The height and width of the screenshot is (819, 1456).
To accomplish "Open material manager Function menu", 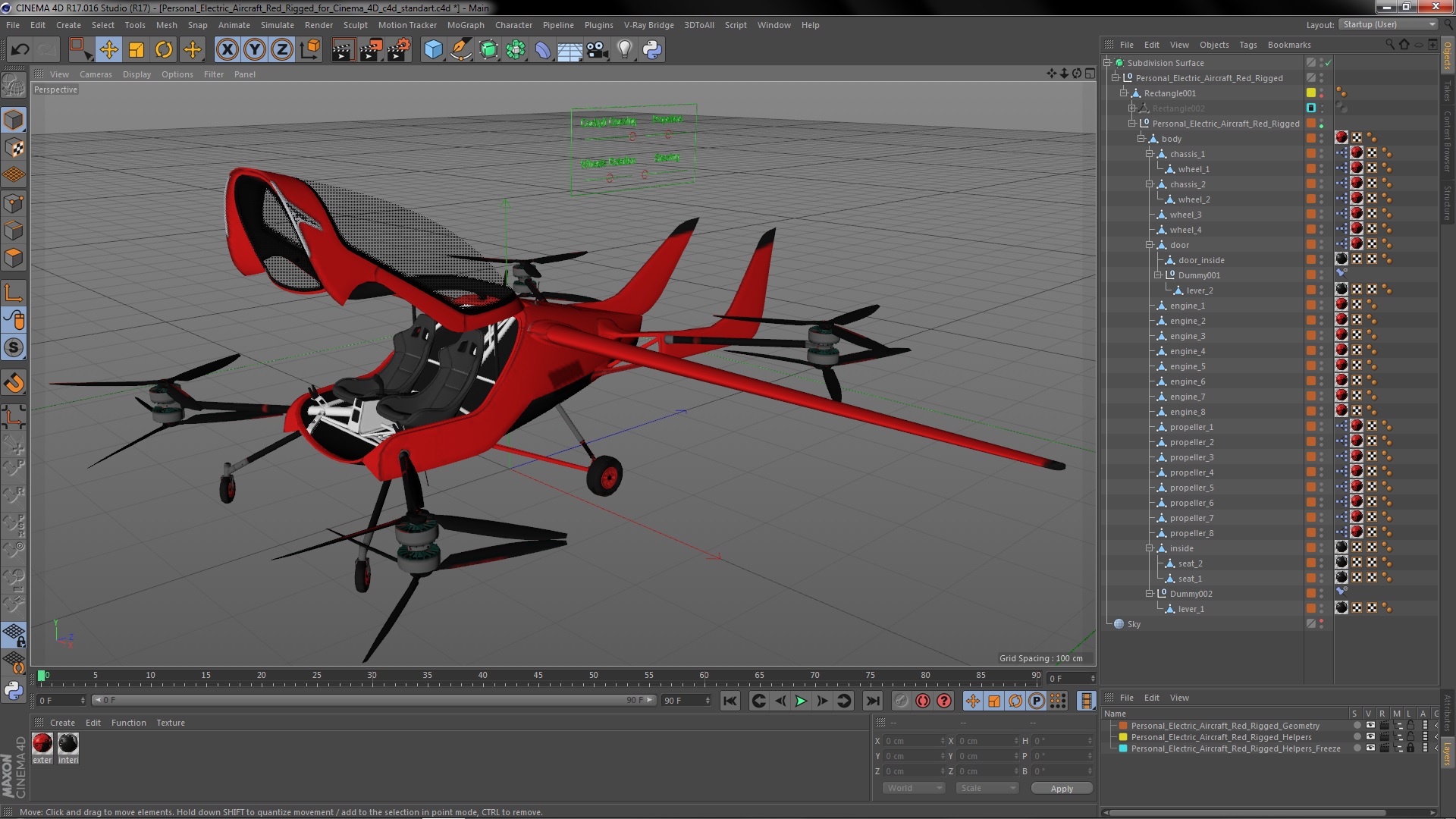I will tap(129, 723).
